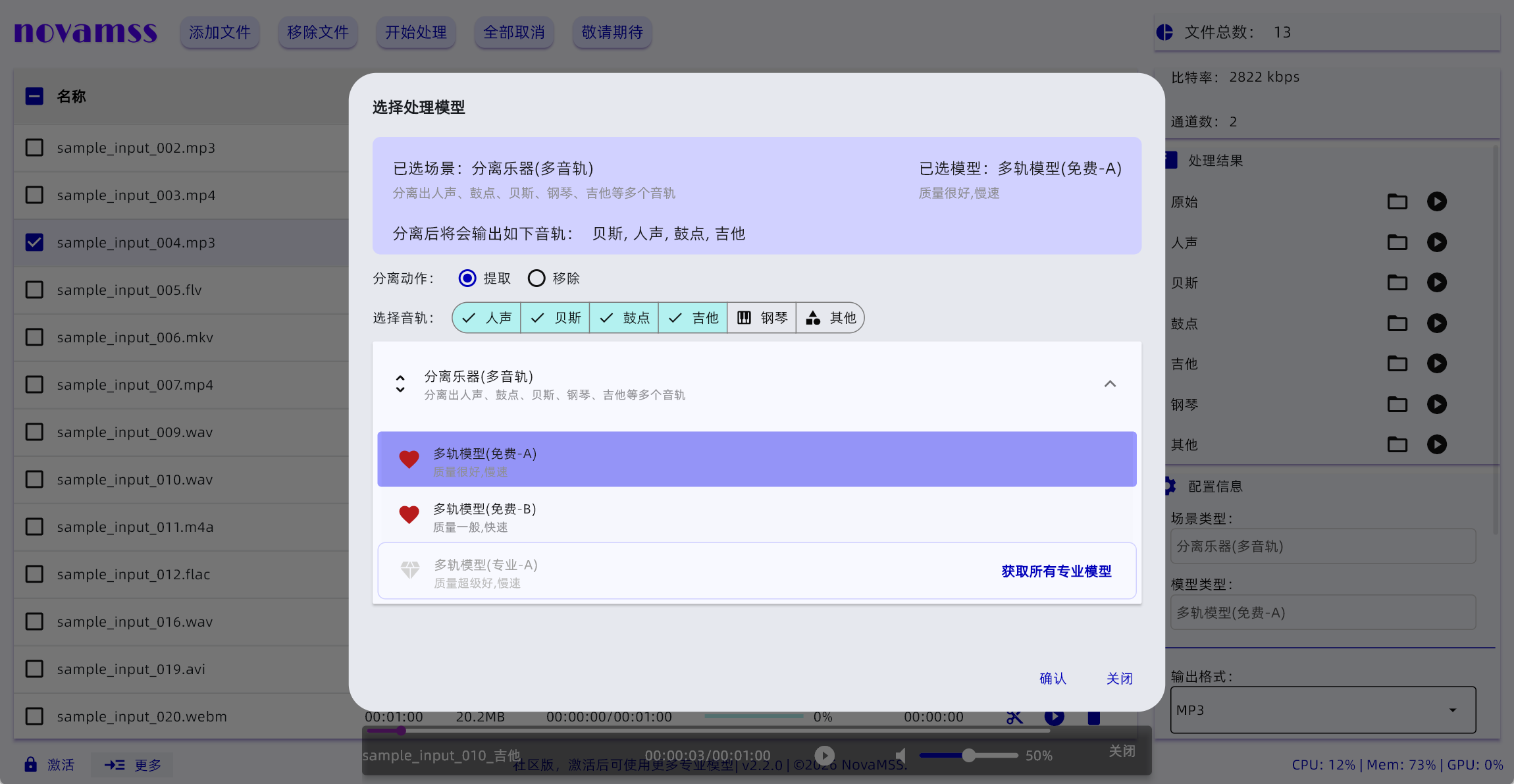Viewport: 1514px width, 784px height.
Task: Collapse 分离乐器(多音轨) panel with chevron
Action: point(1110,384)
